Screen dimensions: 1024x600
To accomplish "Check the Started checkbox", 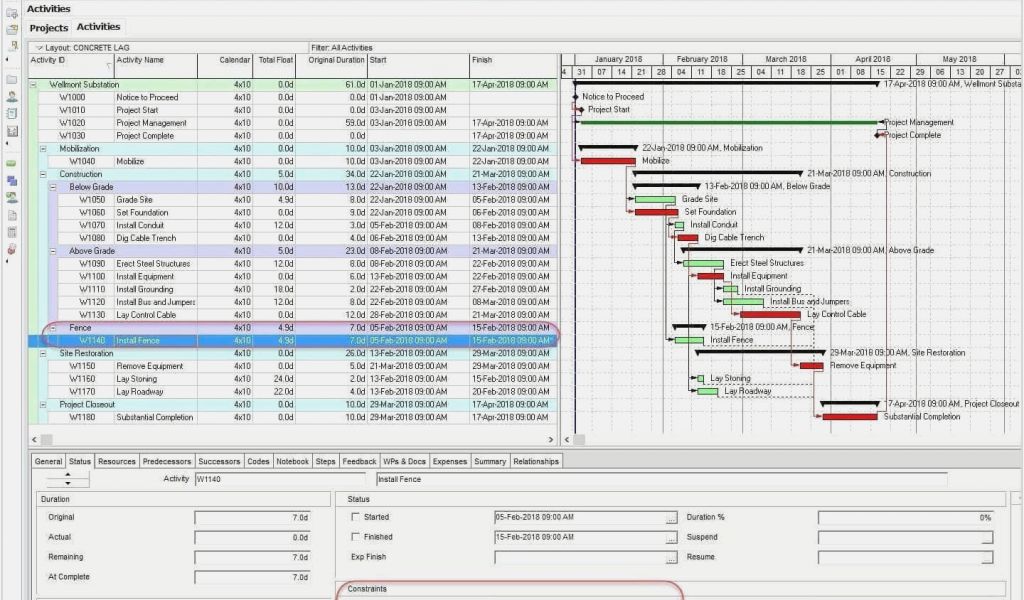I will 355,517.
